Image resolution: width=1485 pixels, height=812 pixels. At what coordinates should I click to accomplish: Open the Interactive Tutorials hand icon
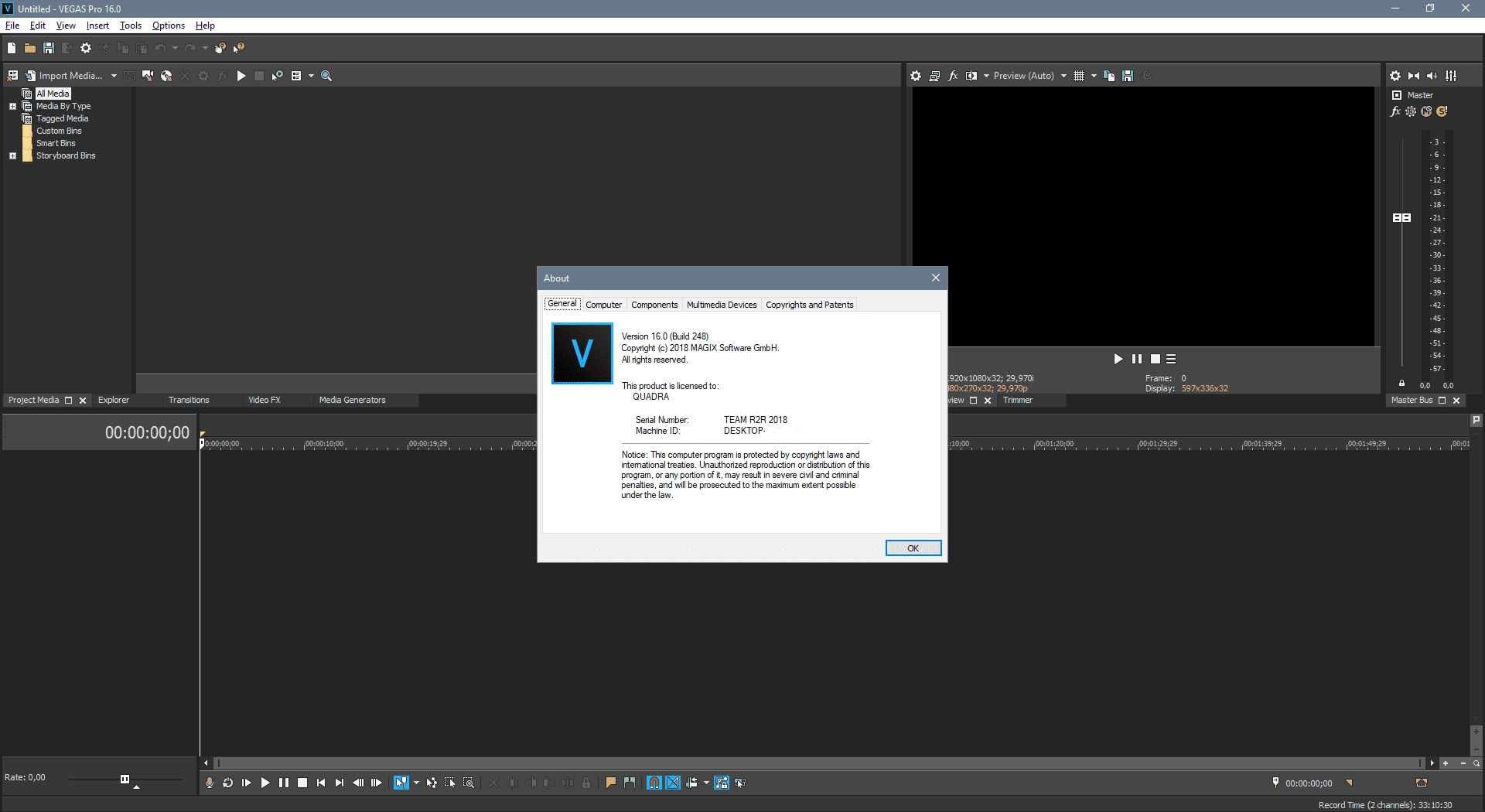pyautogui.click(x=220, y=48)
